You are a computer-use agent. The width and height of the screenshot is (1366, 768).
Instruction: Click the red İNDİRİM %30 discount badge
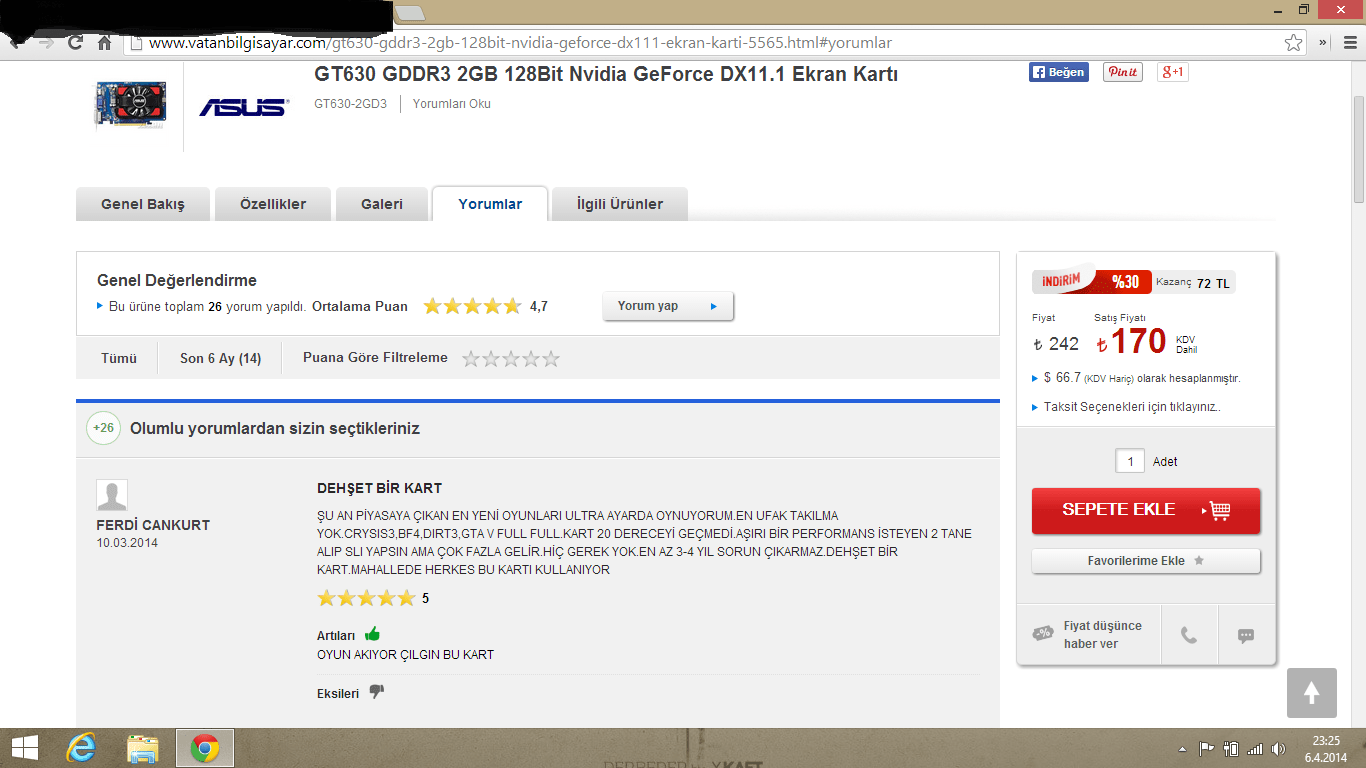point(1092,282)
